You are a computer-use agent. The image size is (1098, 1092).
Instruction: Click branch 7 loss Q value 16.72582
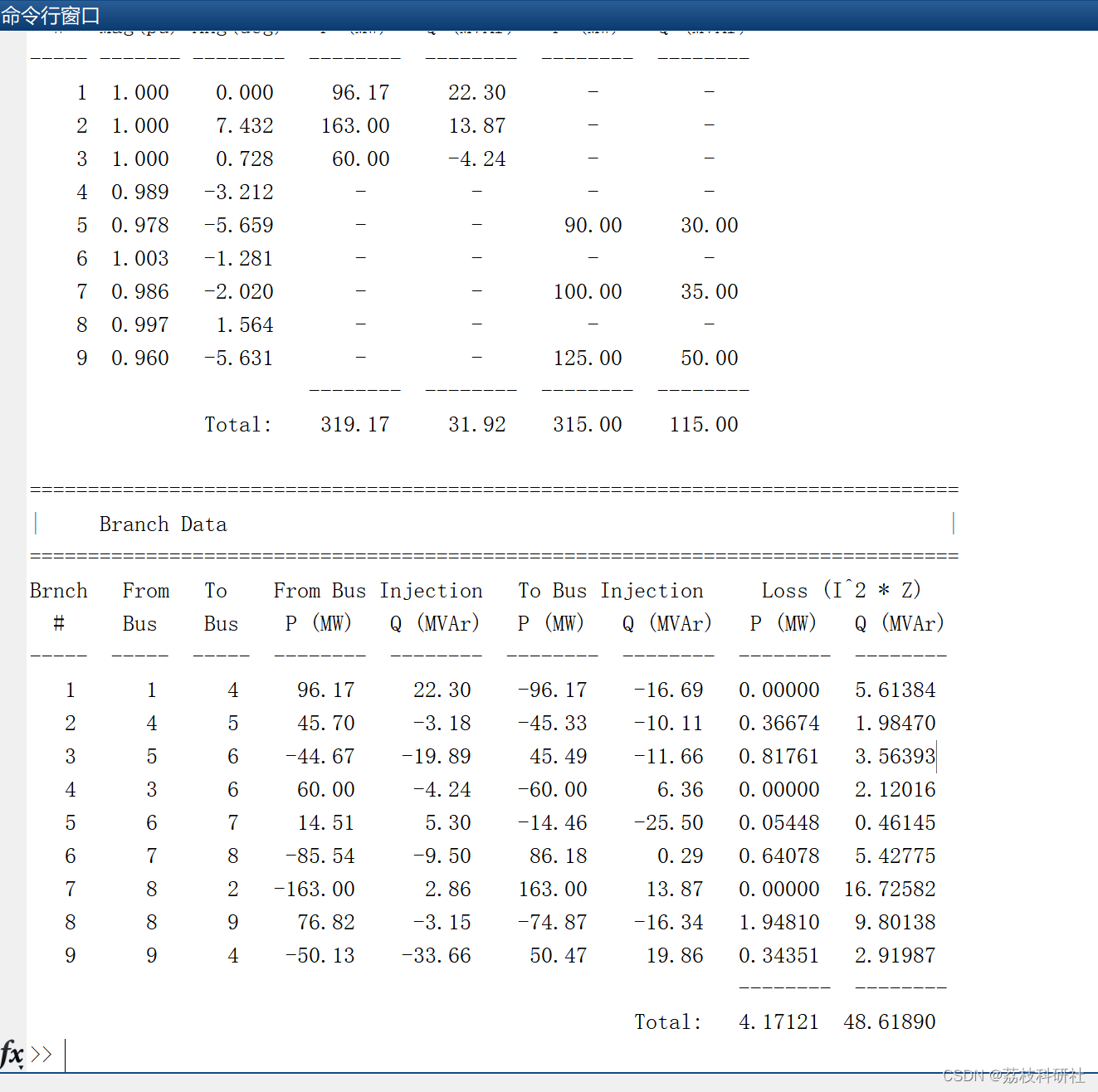[x=890, y=890]
